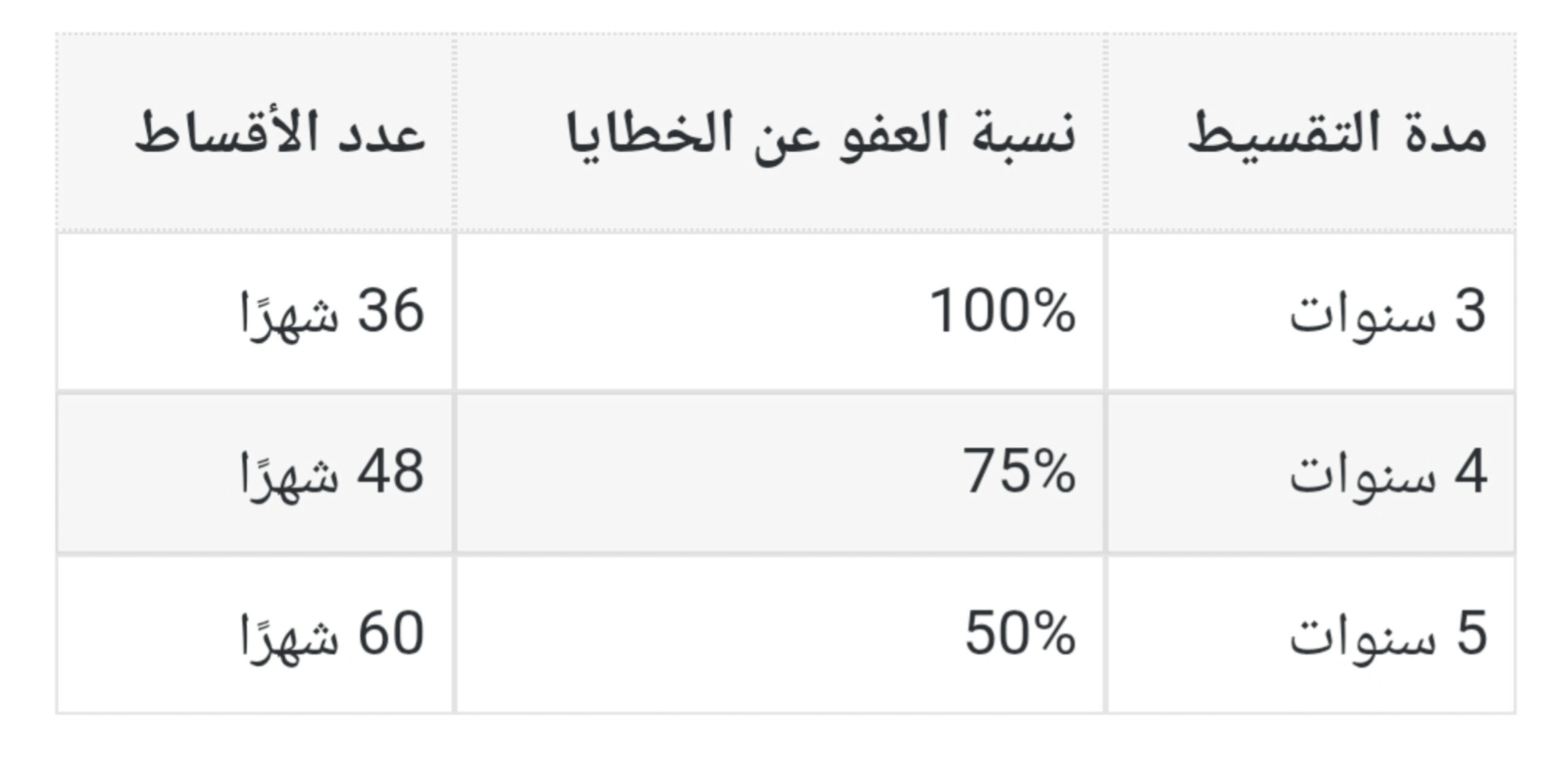
Task: Click the 100% forgiveness rate cell
Action: point(1002,312)
